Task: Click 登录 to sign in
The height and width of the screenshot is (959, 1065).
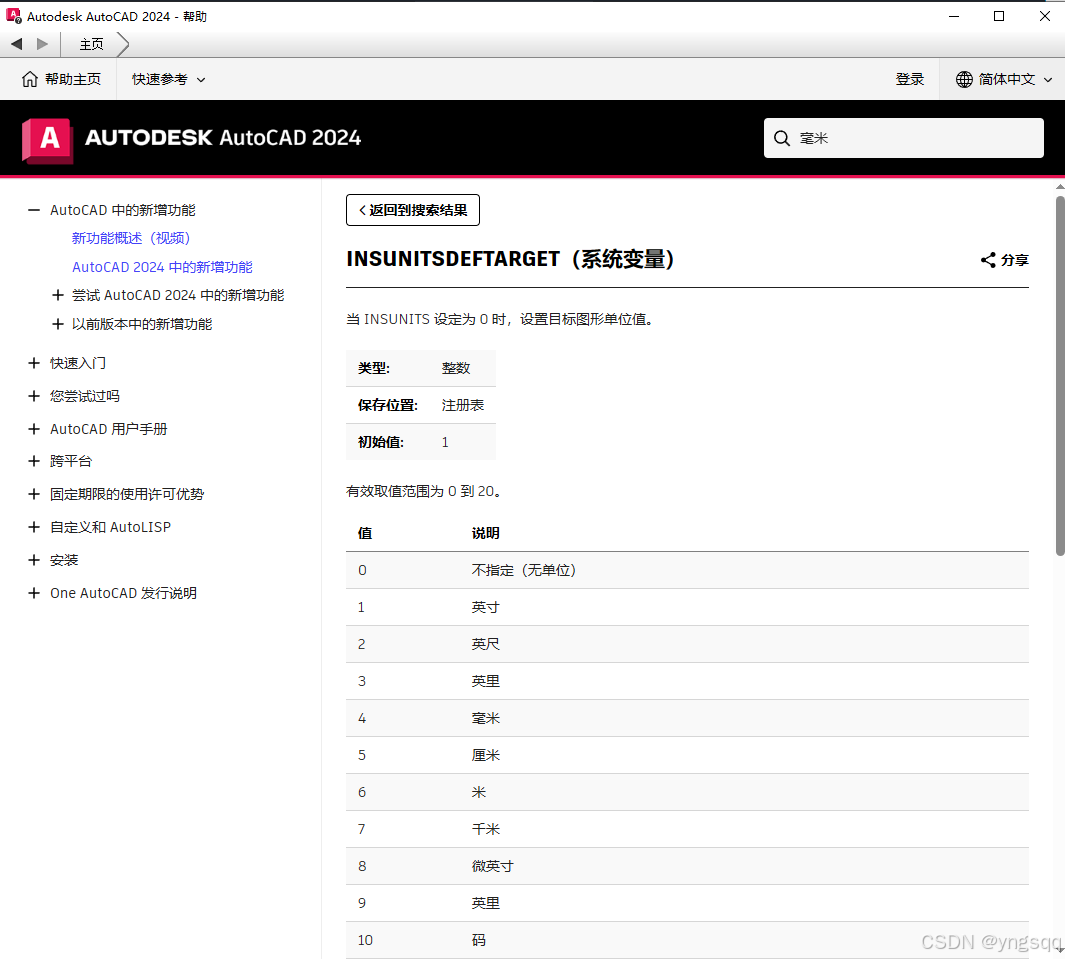Action: (909, 79)
